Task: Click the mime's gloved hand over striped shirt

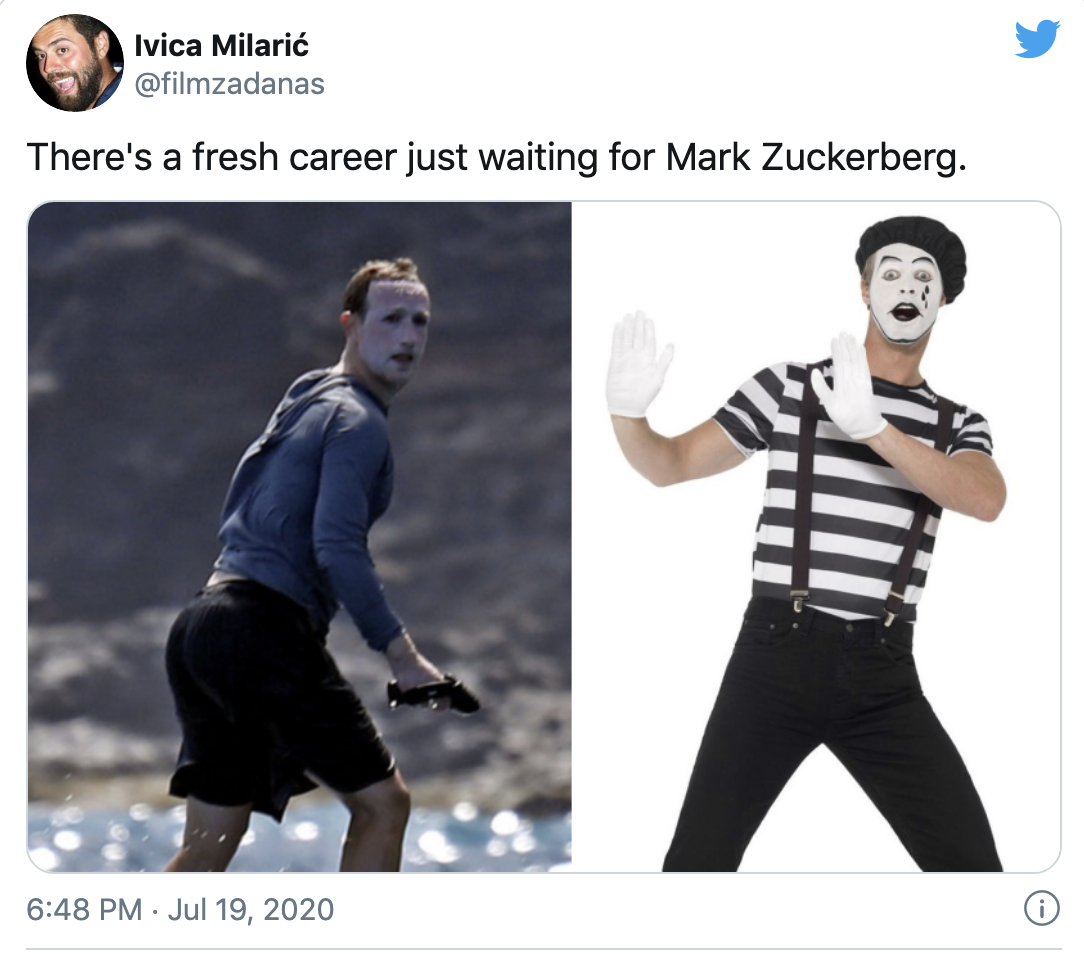Action: click(850, 390)
